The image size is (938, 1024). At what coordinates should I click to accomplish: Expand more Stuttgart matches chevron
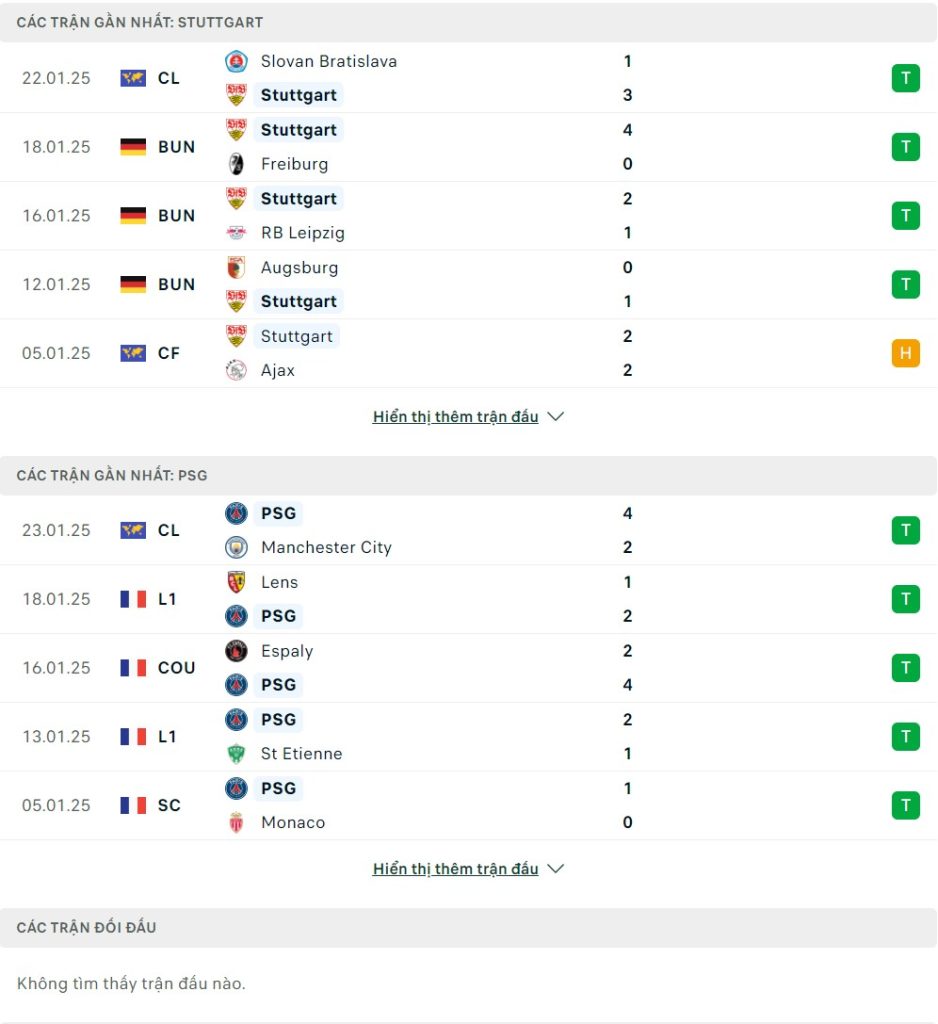coord(555,417)
